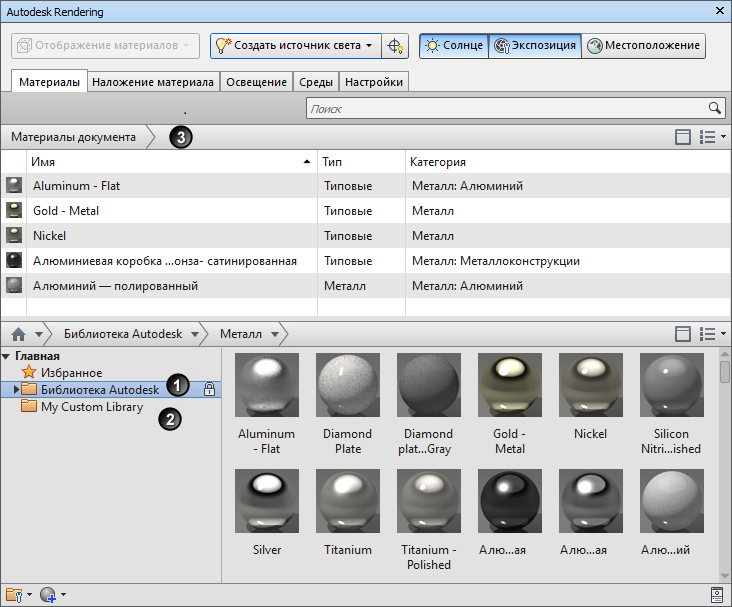Click the Nickel row swatch icon
This screenshot has width=732, height=607.
(x=14, y=235)
